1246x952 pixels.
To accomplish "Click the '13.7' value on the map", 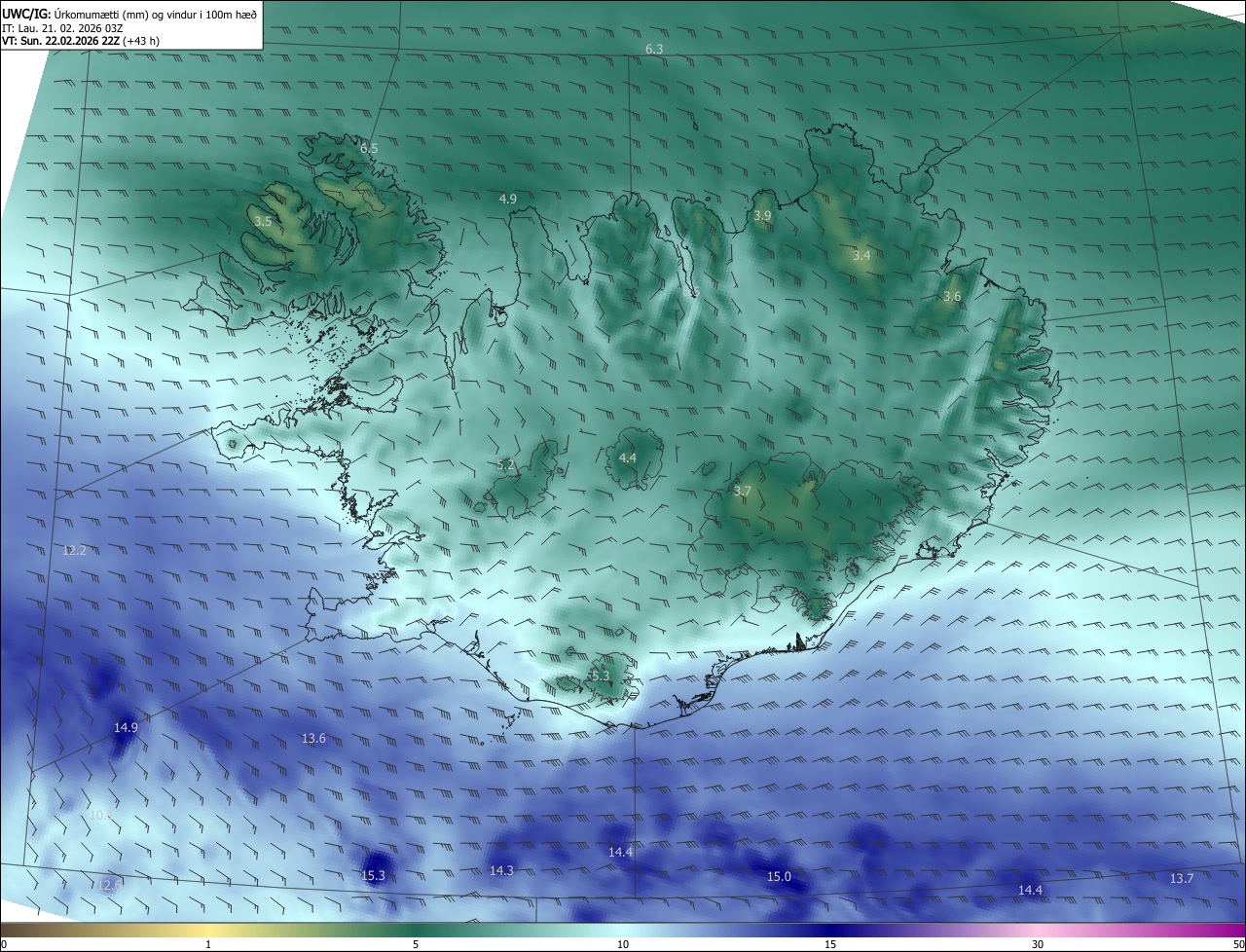I will (1181, 879).
